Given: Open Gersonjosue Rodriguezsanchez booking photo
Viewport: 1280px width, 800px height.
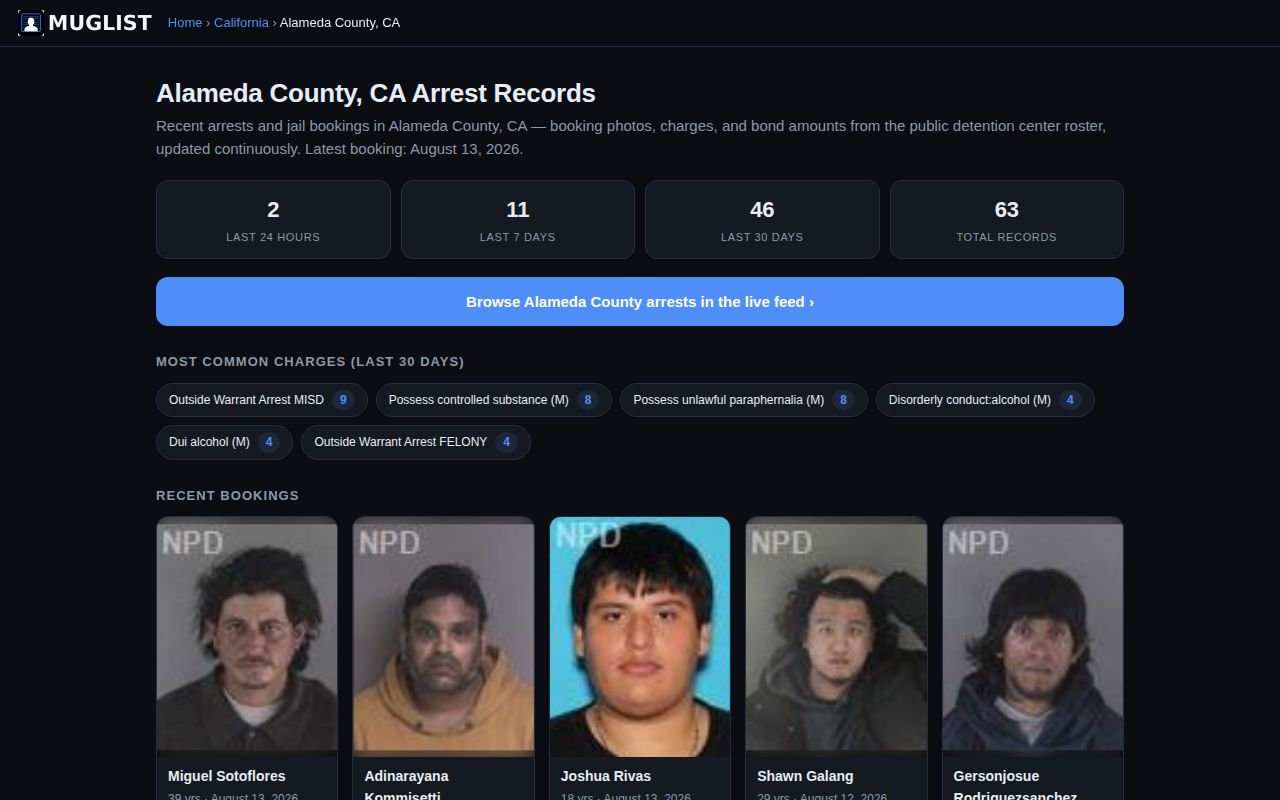Looking at the screenshot, I should (x=1033, y=636).
